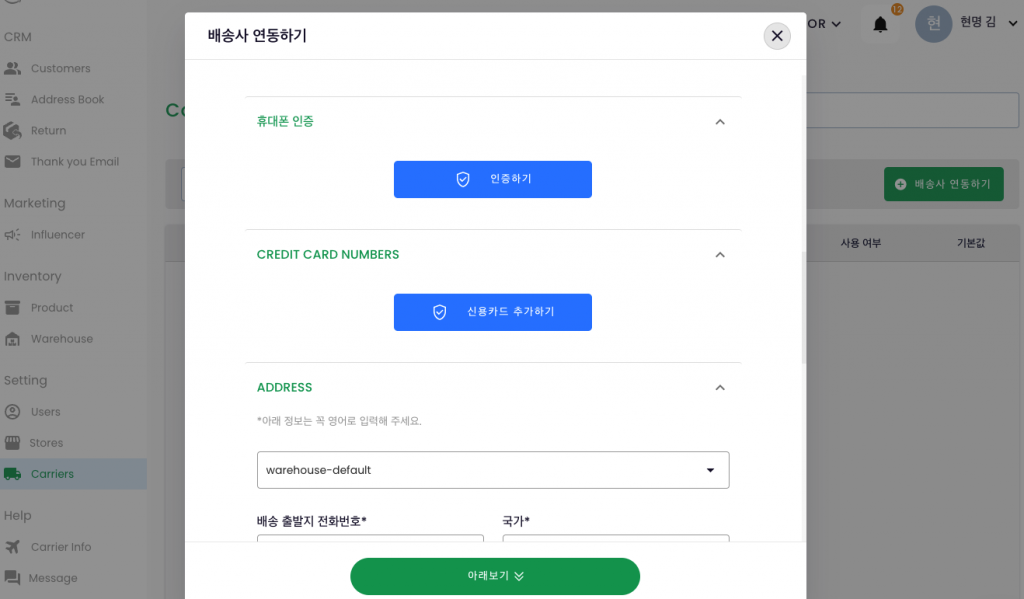Collapse the ADDRESS section chevron
Screen dimensions: 1024x599
coord(719,388)
